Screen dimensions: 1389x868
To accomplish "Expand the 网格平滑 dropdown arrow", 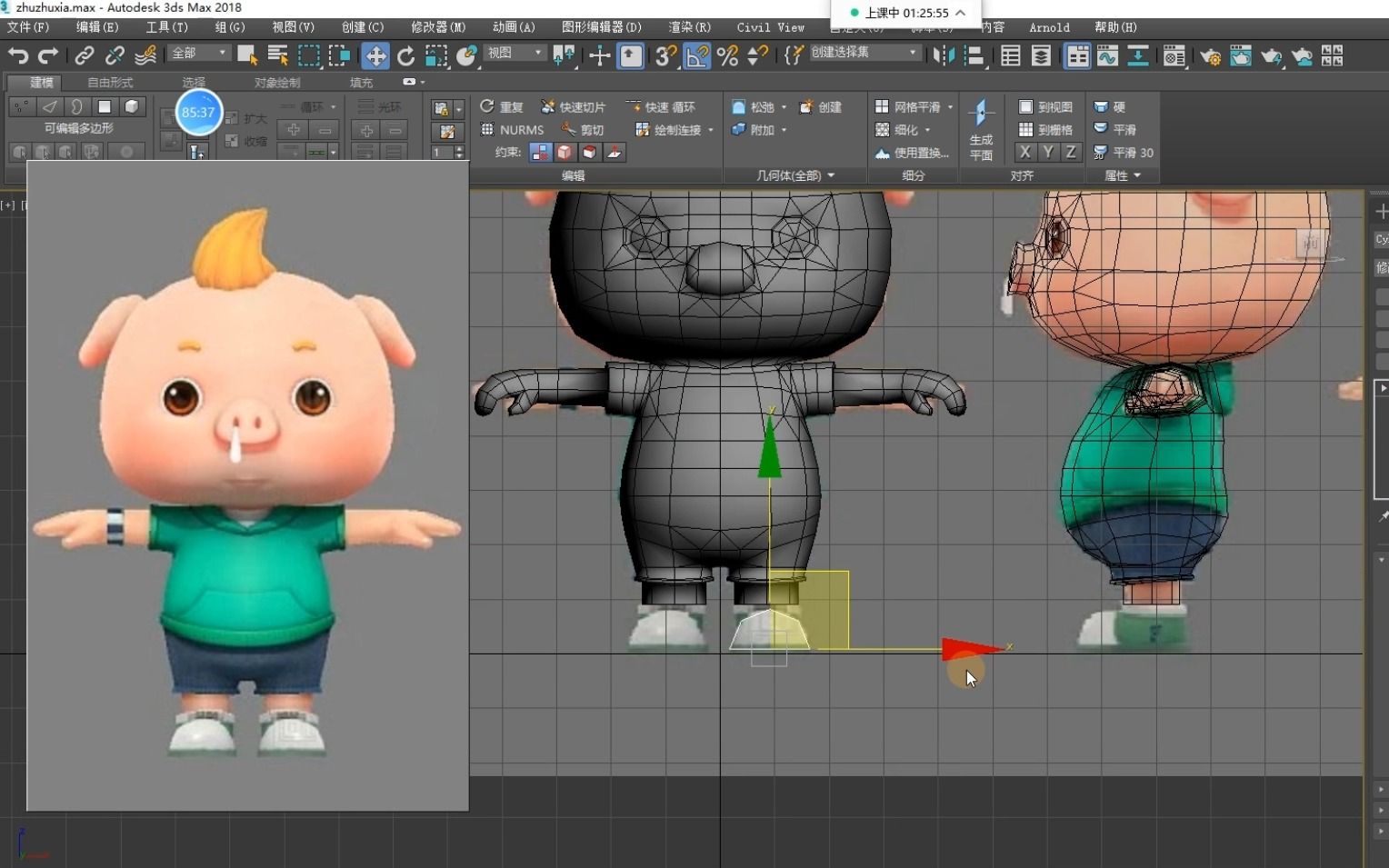I will coord(950,107).
